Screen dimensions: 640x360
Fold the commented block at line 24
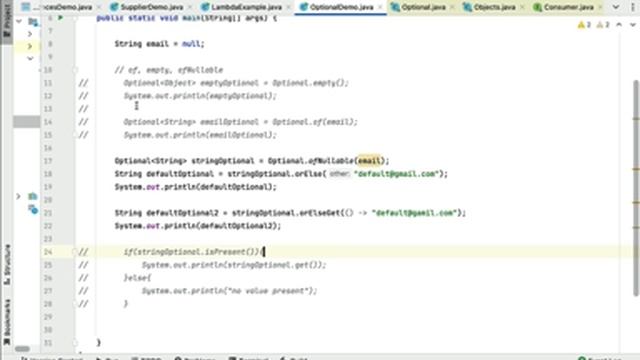(x=75, y=251)
